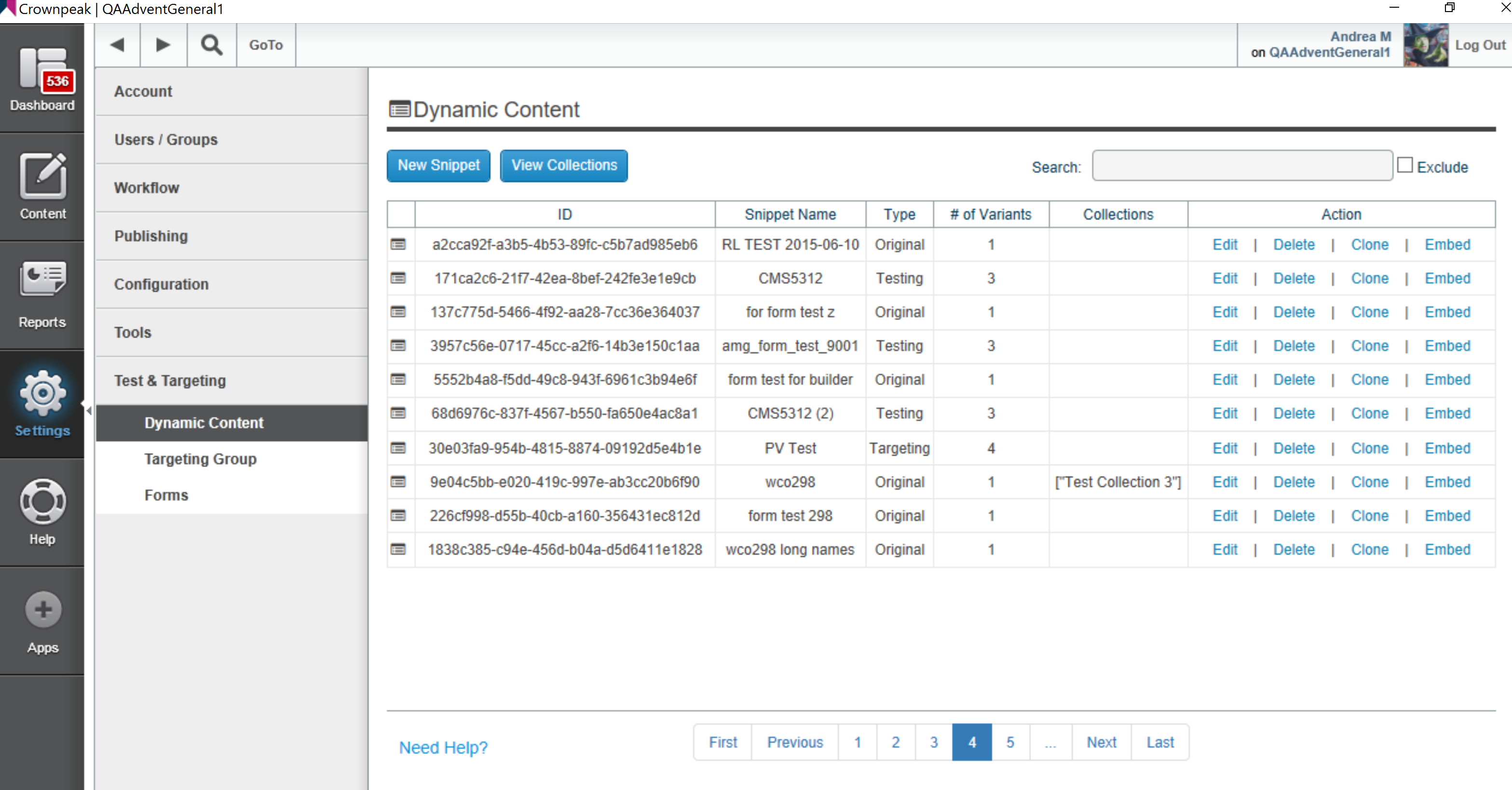The image size is (1512, 790).
Task: Open the Reports section icon
Action: click(x=42, y=295)
